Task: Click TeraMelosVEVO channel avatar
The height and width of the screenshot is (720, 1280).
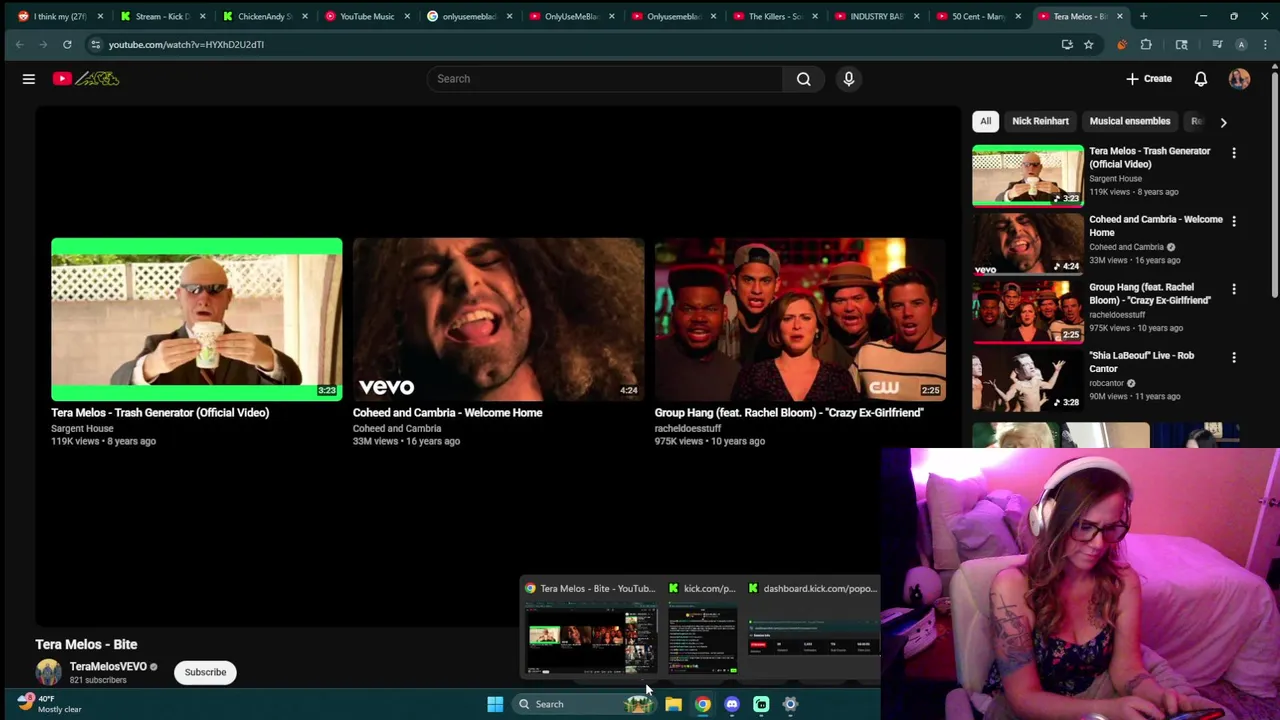Action: 48,672
